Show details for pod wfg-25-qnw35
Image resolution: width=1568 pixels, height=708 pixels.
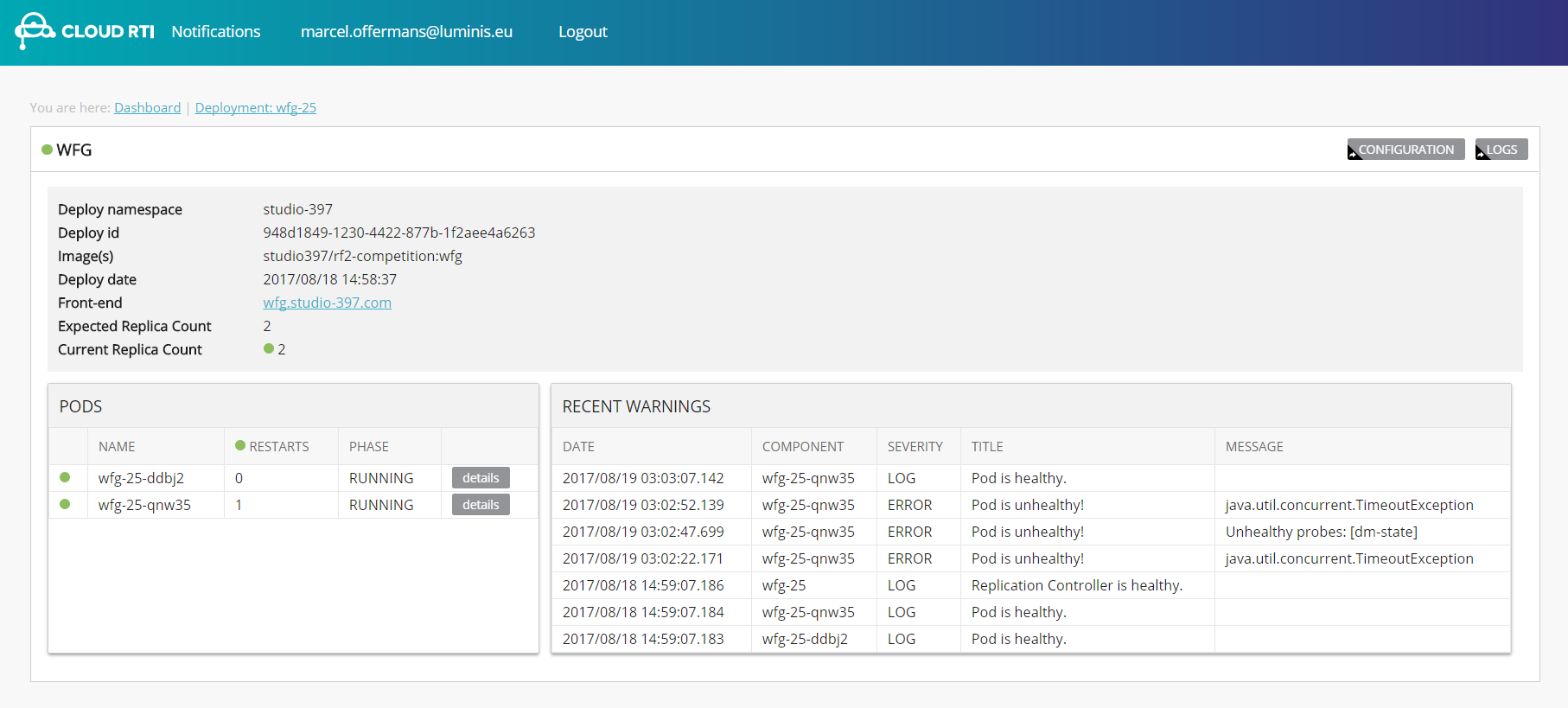[x=481, y=505]
